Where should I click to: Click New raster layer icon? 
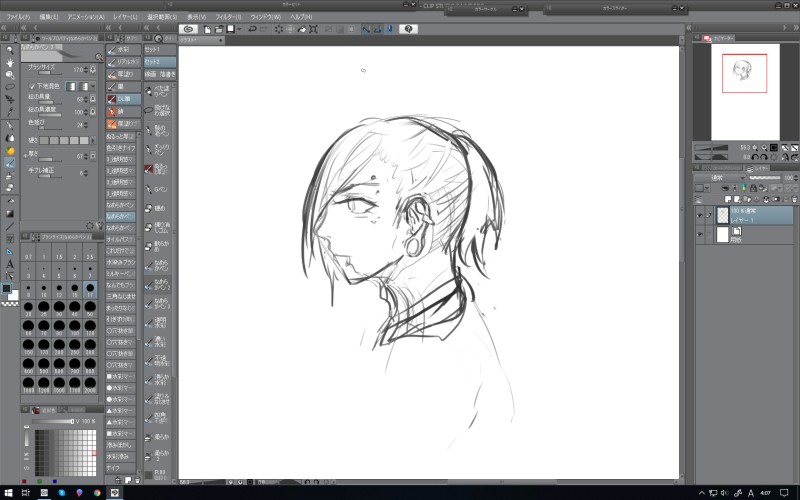pyautogui.click(x=729, y=199)
